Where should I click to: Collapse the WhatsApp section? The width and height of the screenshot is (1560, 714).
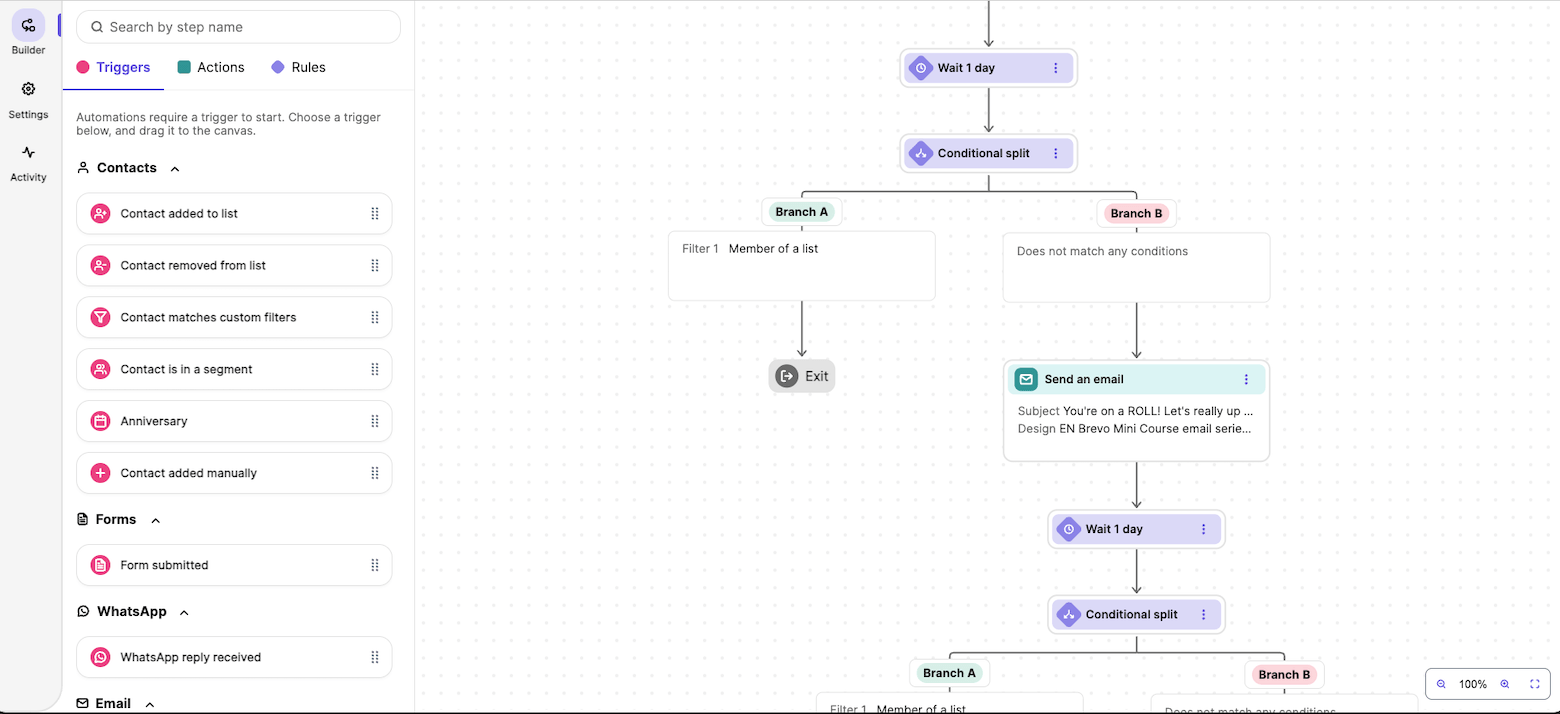183,611
